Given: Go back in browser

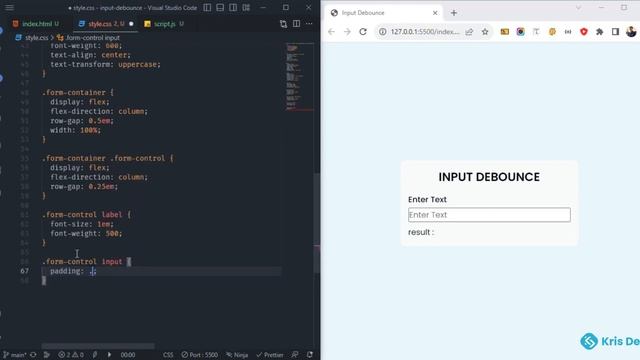Looking at the screenshot, I should point(331,31).
